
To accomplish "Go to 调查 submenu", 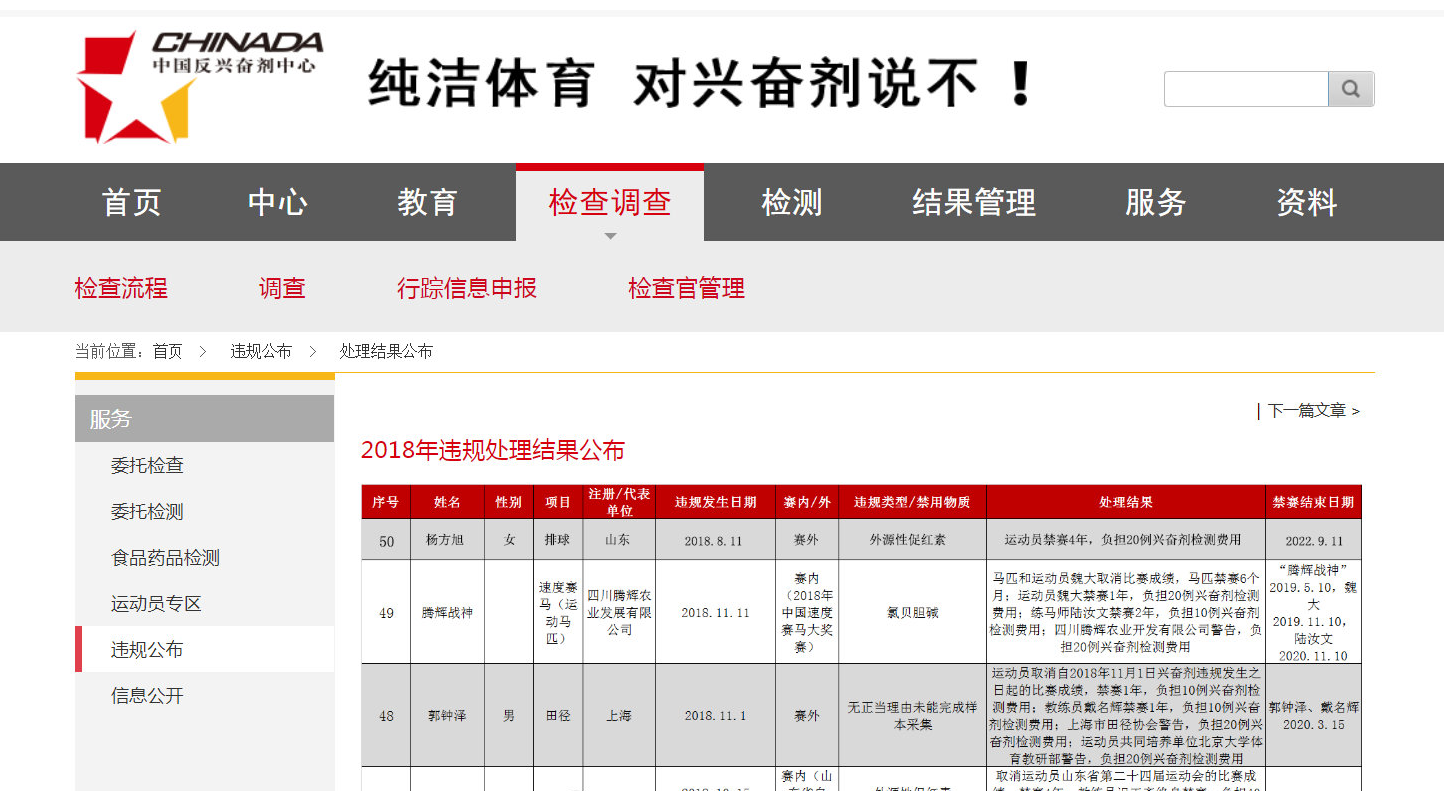I will coord(282,289).
